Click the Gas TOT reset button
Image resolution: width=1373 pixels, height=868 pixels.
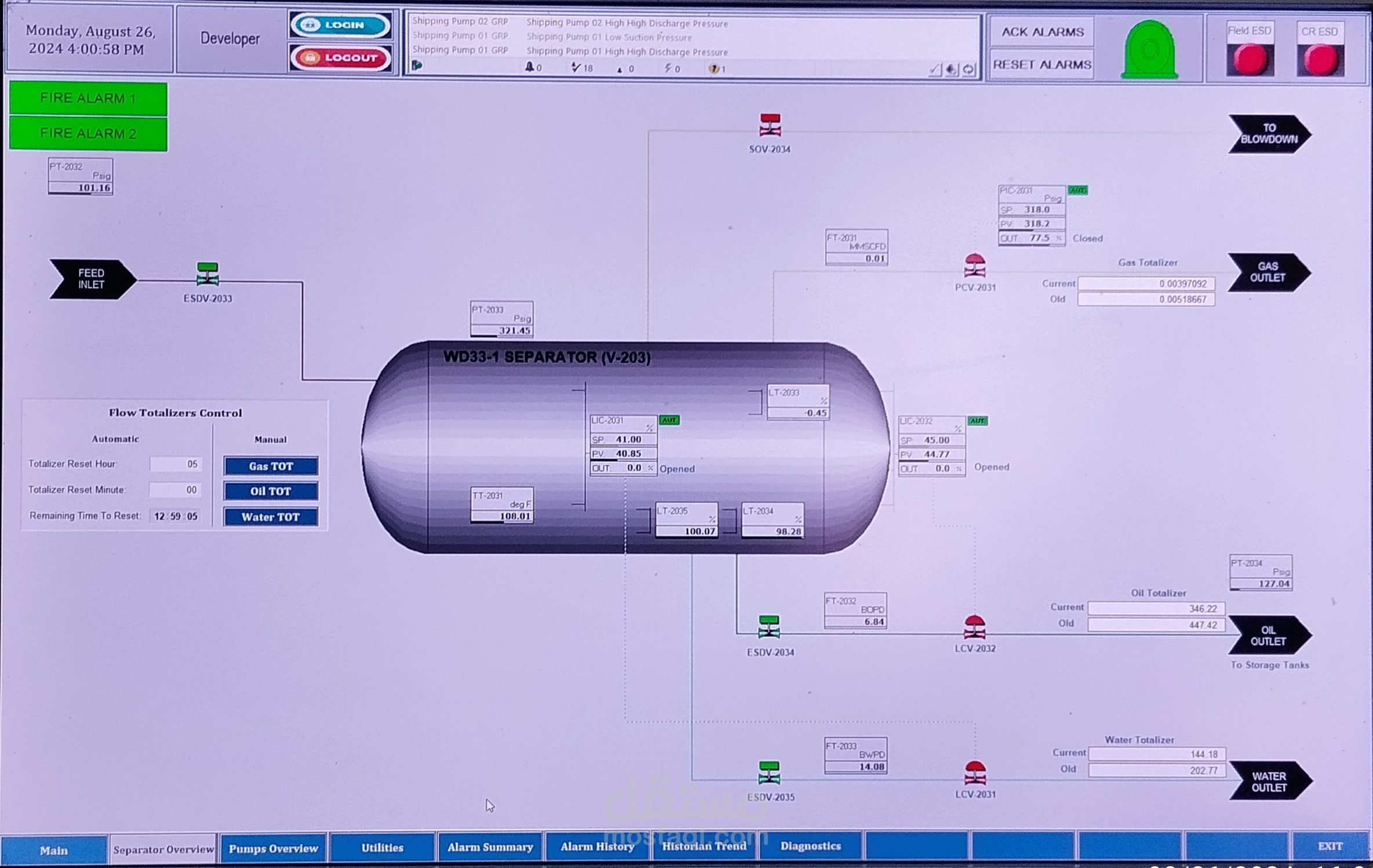pos(271,466)
